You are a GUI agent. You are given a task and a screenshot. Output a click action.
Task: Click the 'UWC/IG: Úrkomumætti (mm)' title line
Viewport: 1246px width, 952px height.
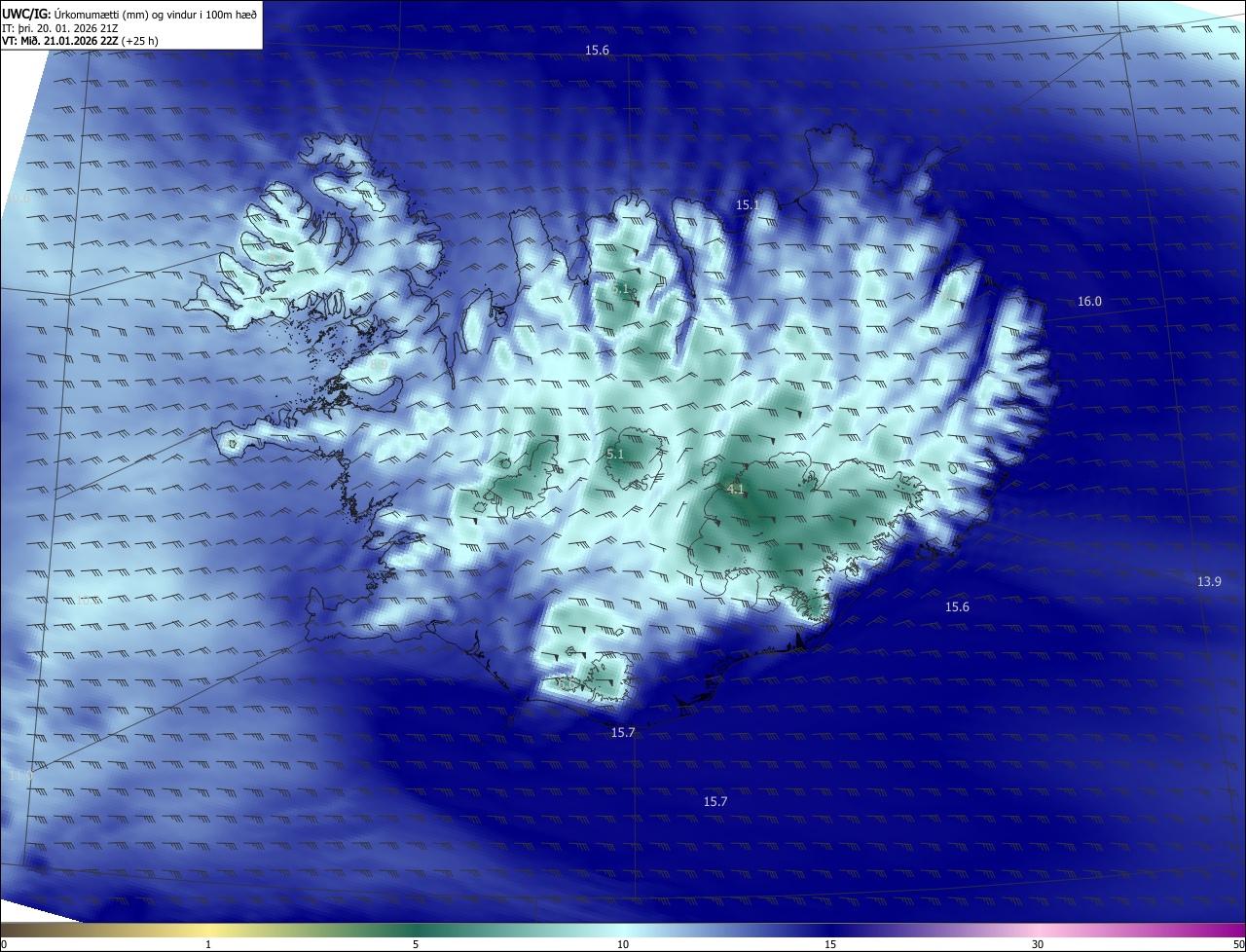click(129, 14)
